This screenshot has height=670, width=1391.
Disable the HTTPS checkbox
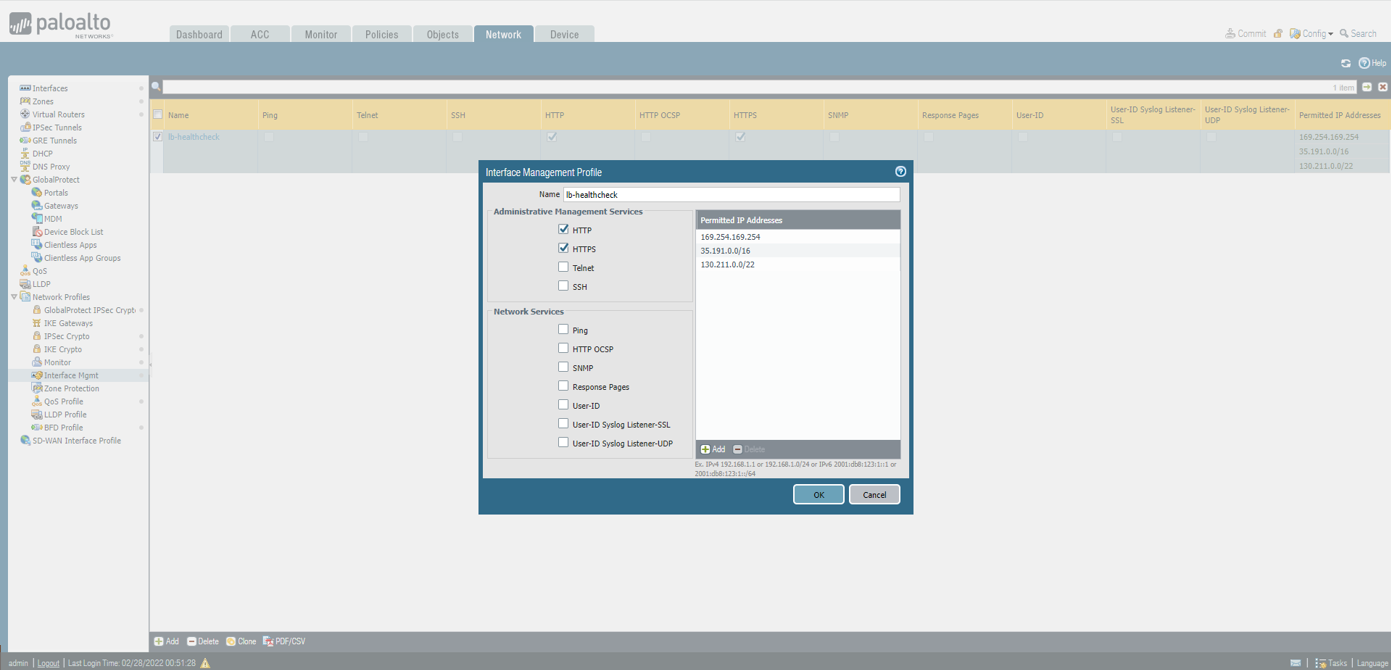[563, 248]
